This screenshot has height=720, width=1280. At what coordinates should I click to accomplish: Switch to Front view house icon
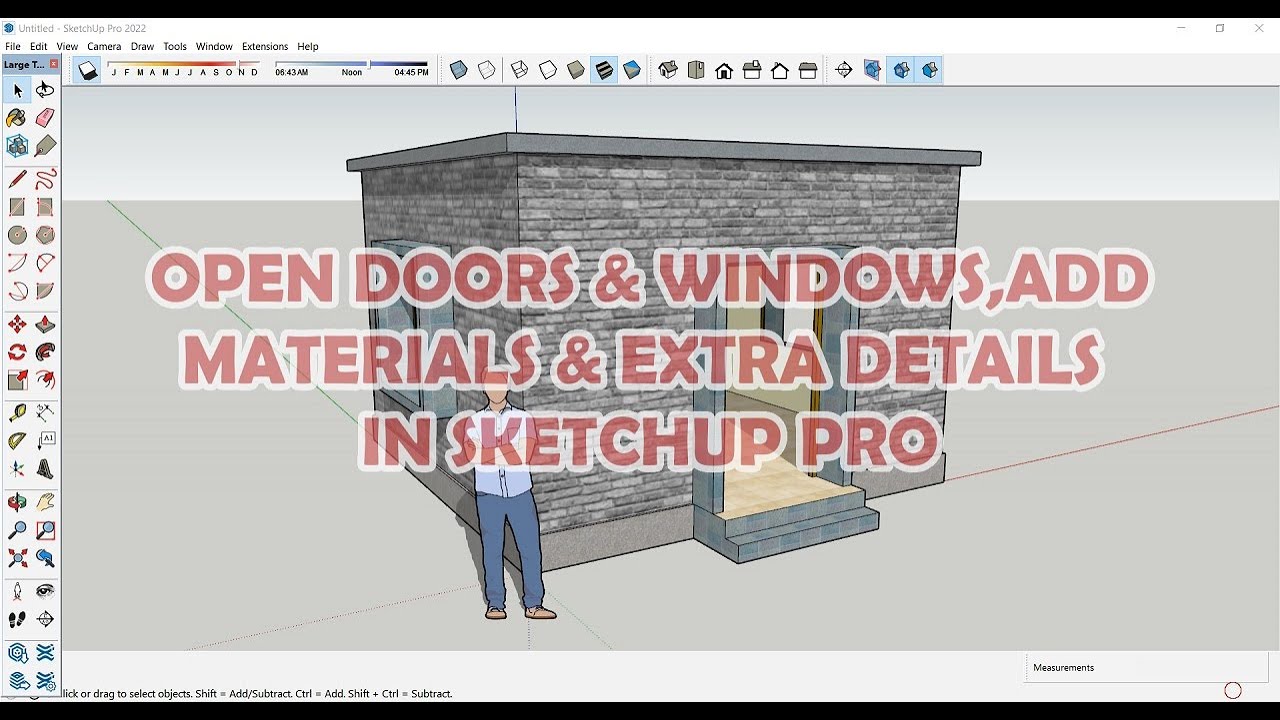[724, 70]
